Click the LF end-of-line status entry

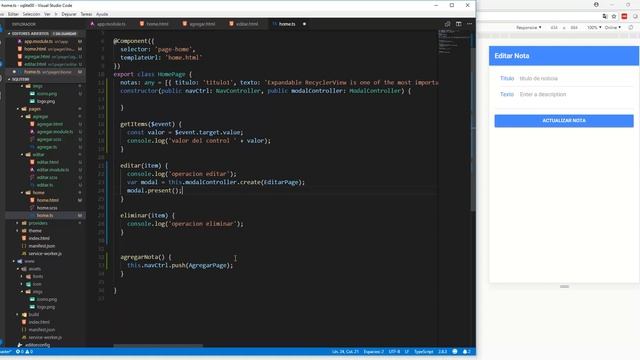(x=407, y=351)
